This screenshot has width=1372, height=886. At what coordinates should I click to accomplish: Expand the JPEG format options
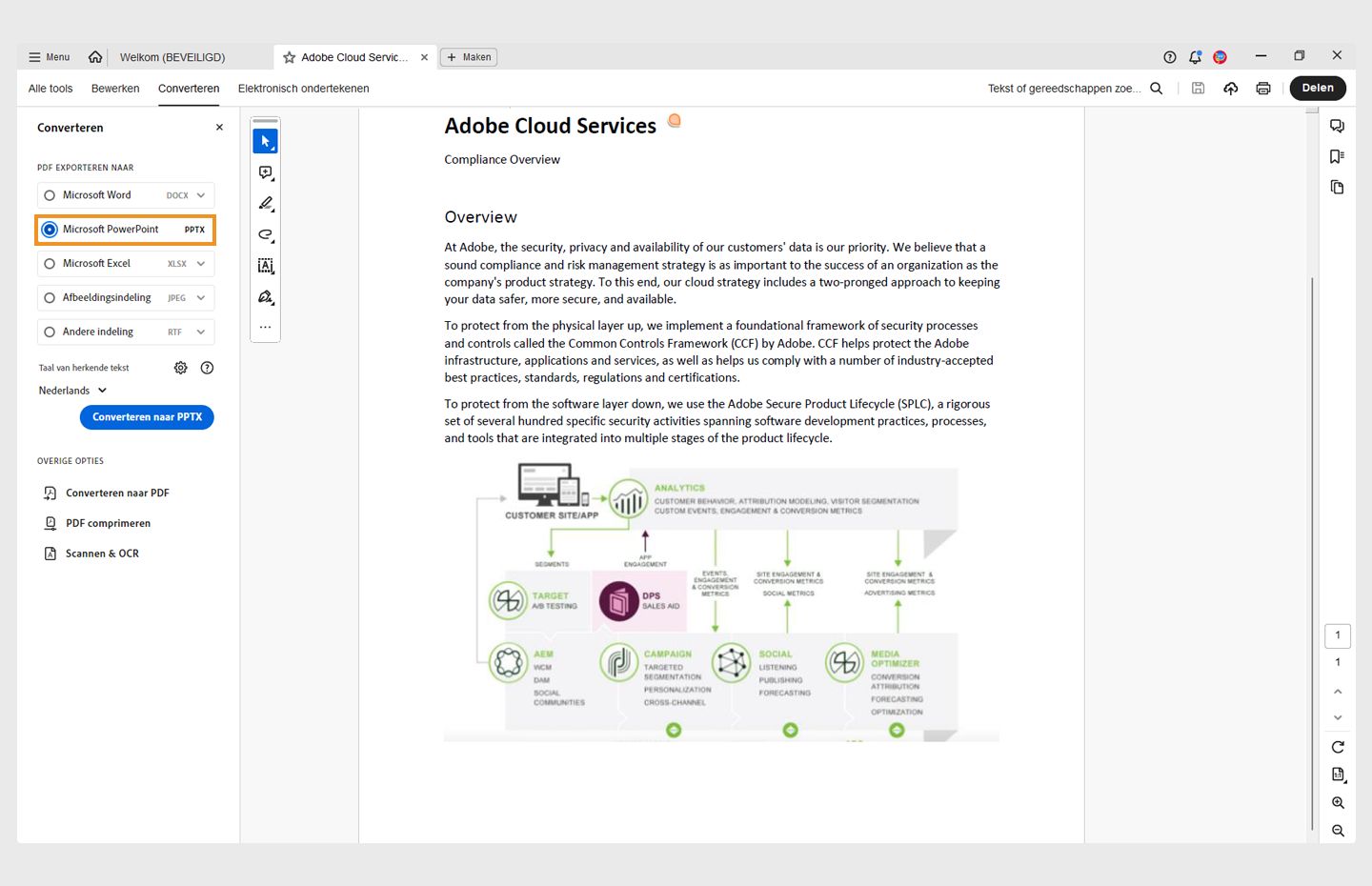click(201, 297)
